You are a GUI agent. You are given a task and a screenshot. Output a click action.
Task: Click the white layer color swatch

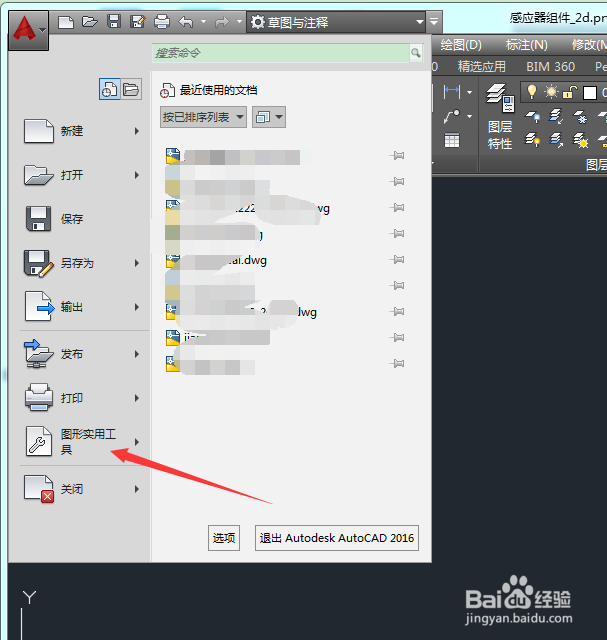tap(590, 93)
